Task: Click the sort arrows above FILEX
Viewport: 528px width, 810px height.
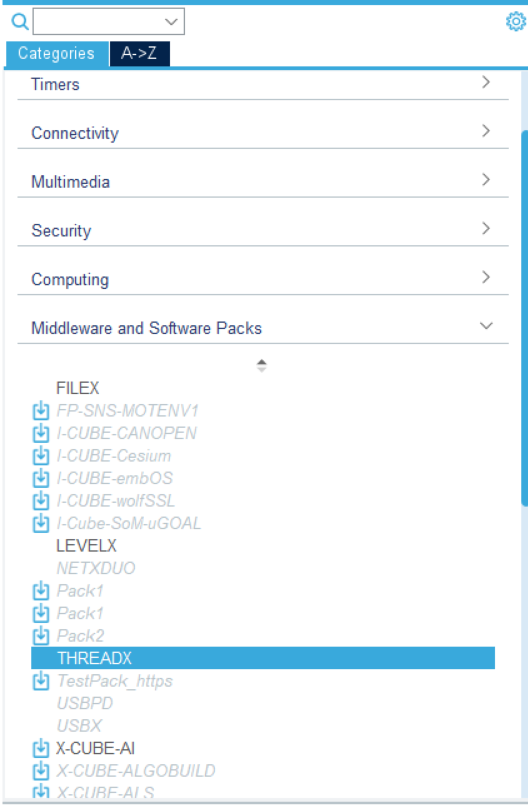Action: click(261, 366)
